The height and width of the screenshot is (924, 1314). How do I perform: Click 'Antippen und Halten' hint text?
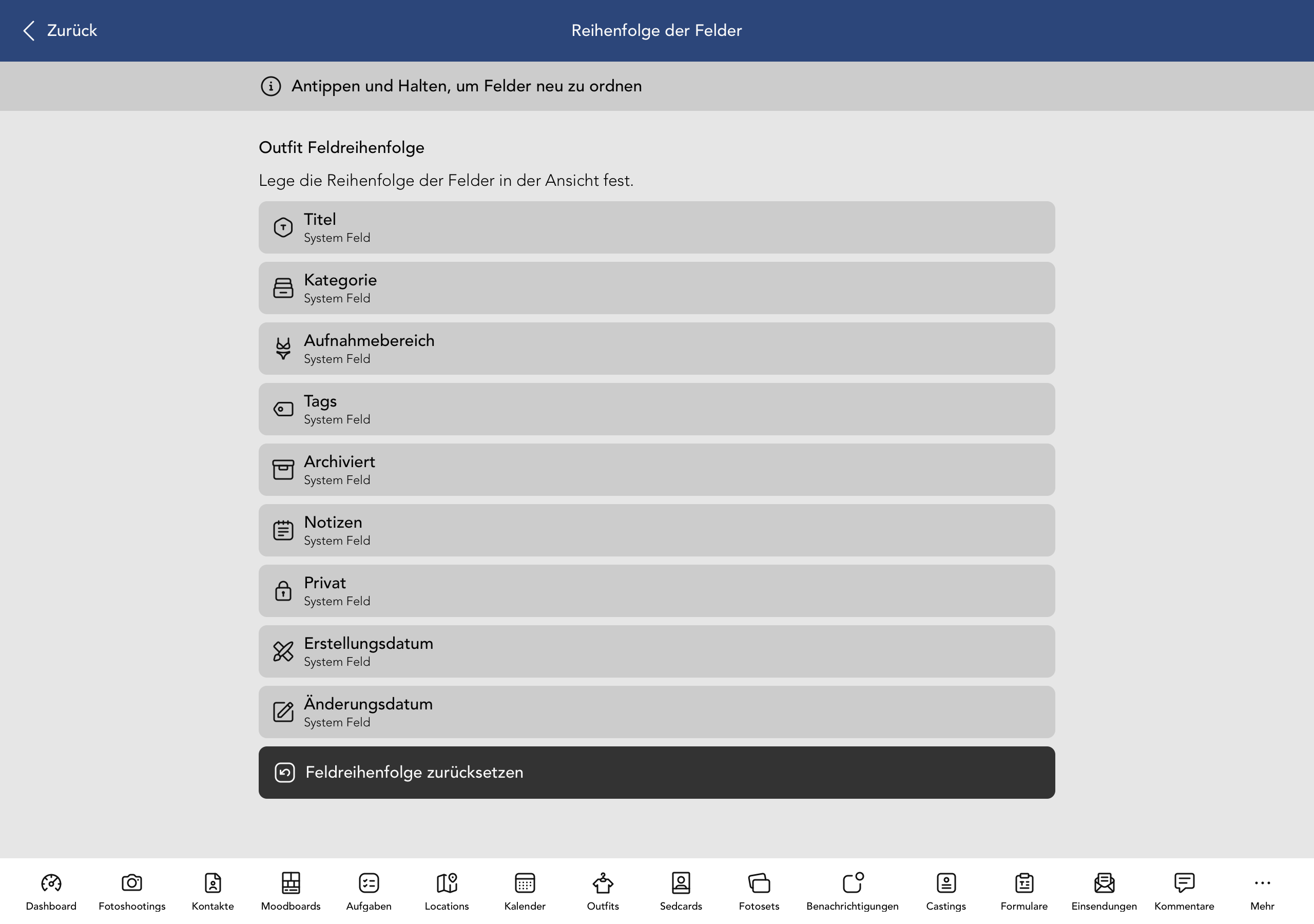click(467, 86)
